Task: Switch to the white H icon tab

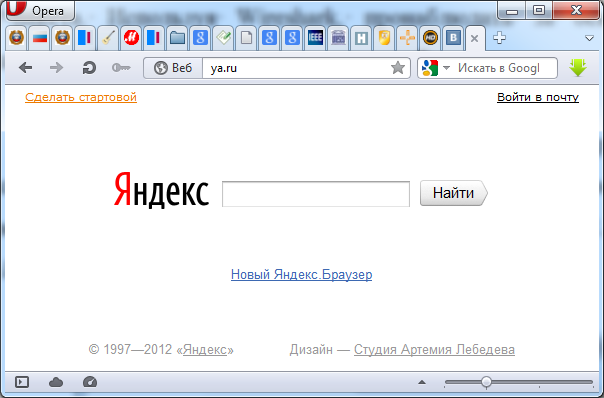Action: tap(361, 38)
